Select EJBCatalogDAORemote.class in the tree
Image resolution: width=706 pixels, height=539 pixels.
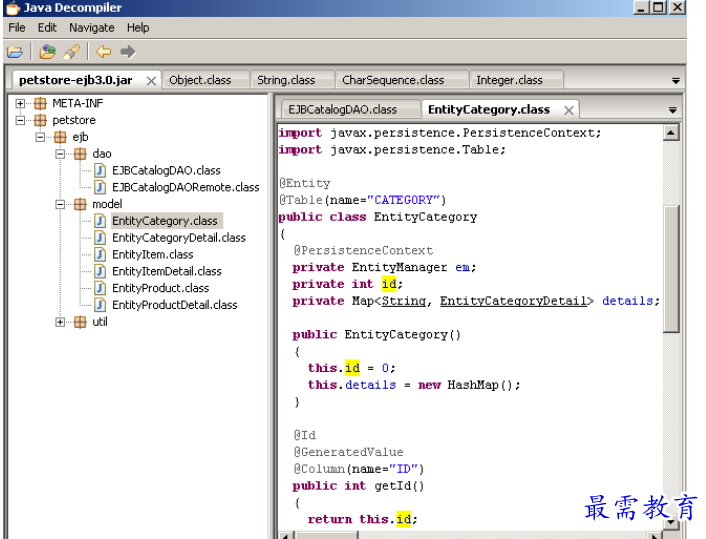[x=186, y=187]
